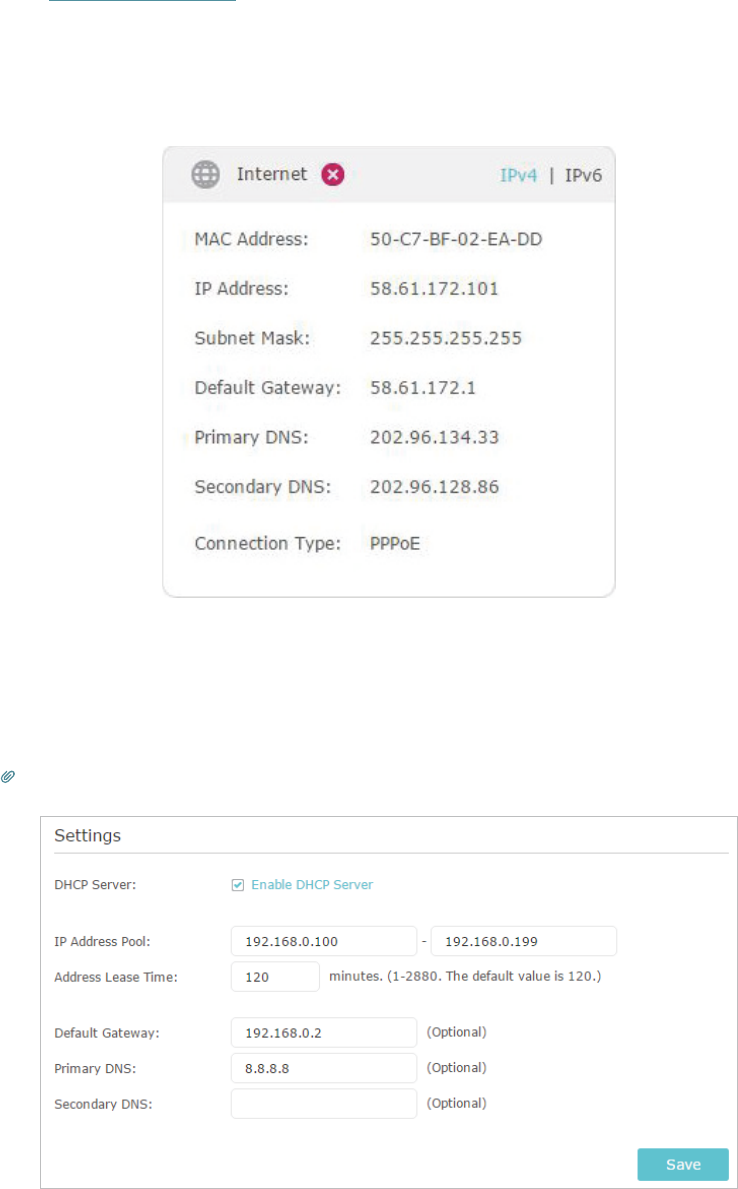Switch to the IPv6 tab
The height and width of the screenshot is (1189, 738).
coord(583,175)
